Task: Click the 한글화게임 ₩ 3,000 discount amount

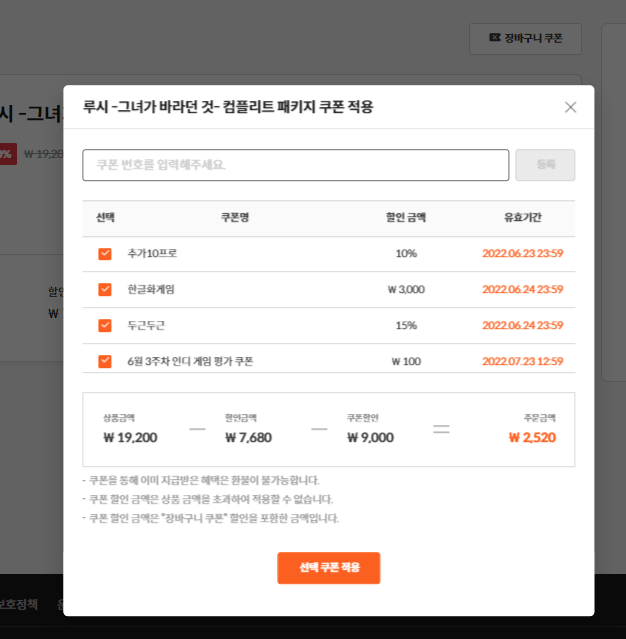Action: [x=406, y=290]
